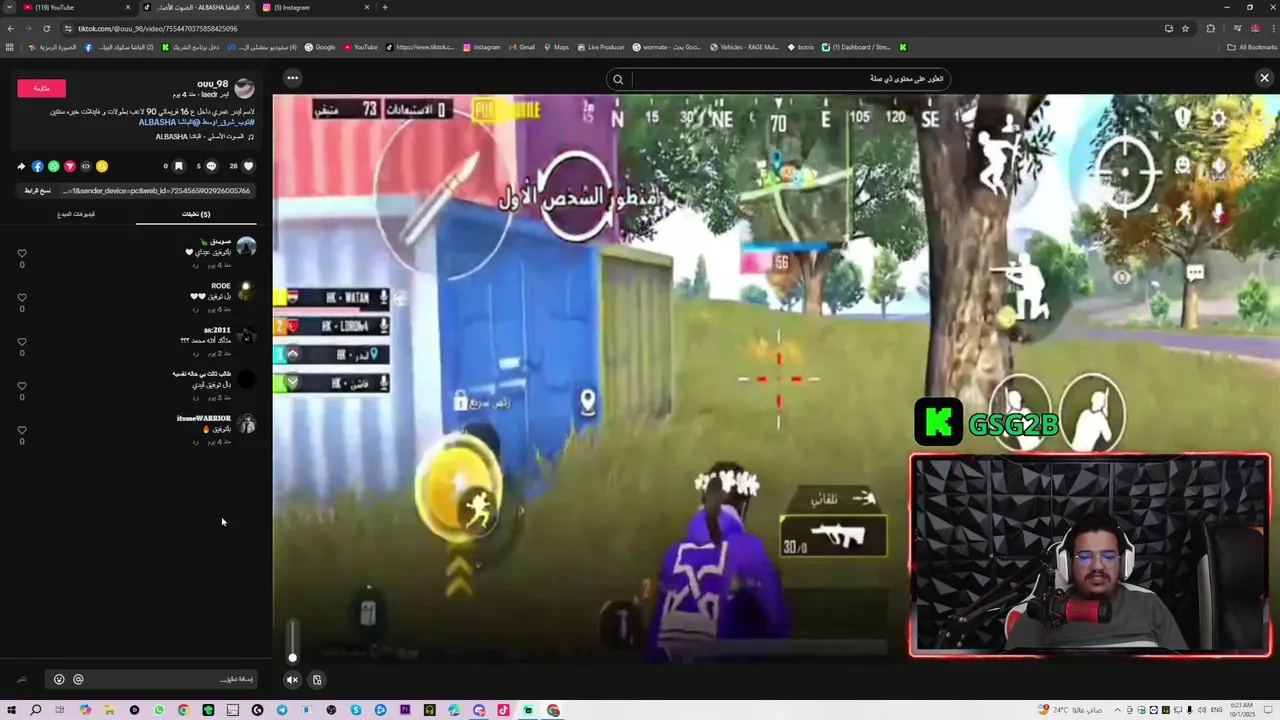Open WhatsApp from the taskbar

(x=159, y=710)
